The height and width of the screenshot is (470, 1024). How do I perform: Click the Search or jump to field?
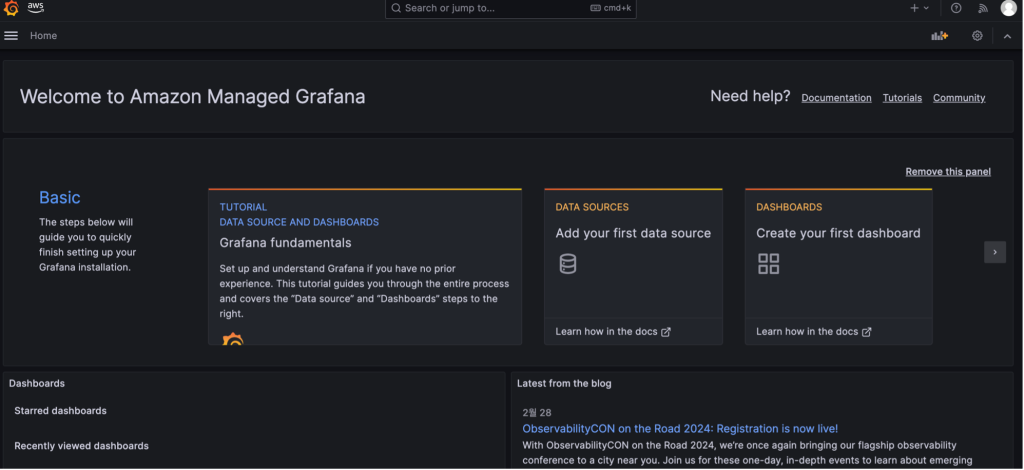pyautogui.click(x=511, y=8)
